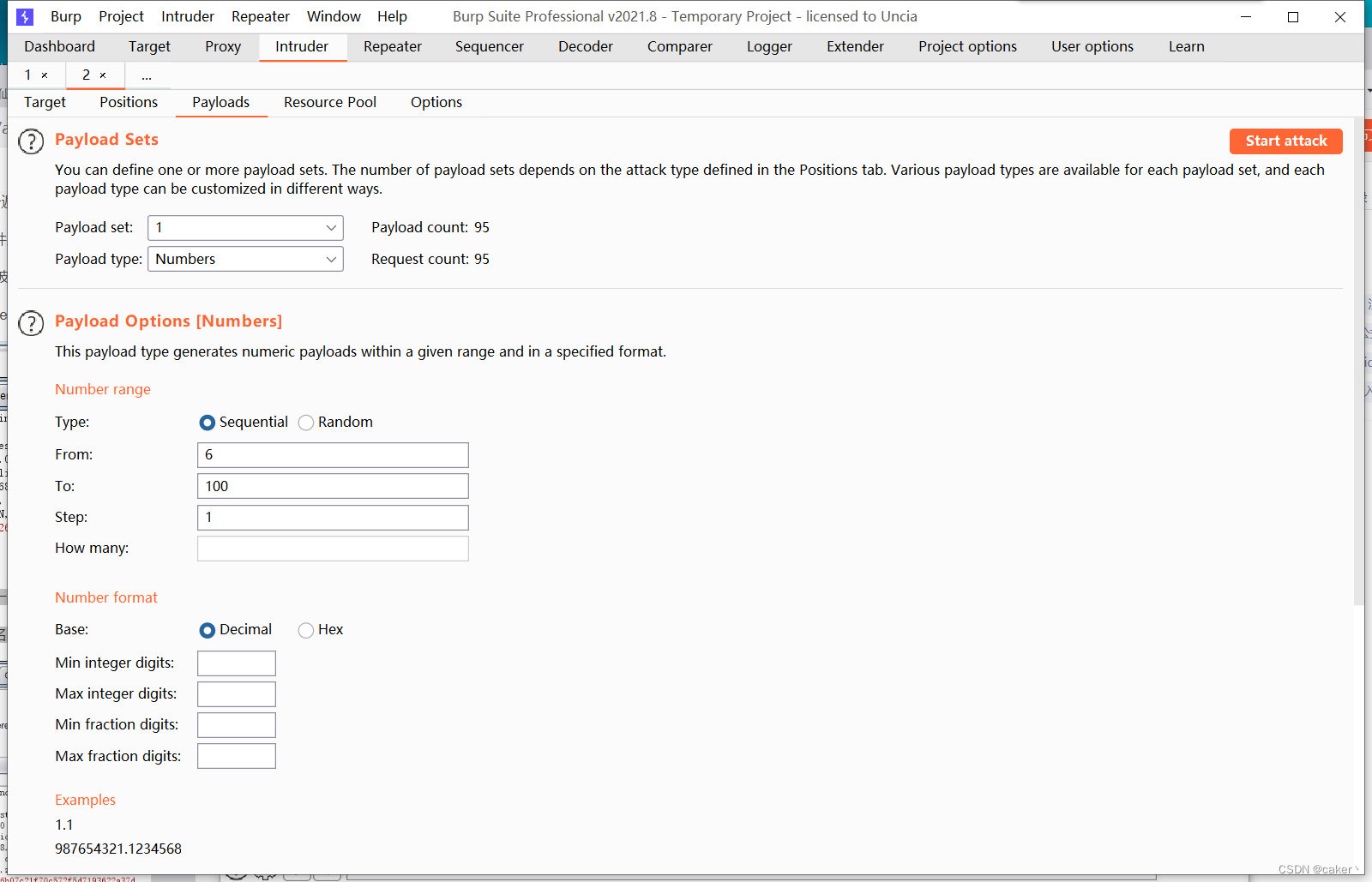Viewport: 1372px width, 882px height.
Task: Switch to the Extender tab
Action: [855, 46]
